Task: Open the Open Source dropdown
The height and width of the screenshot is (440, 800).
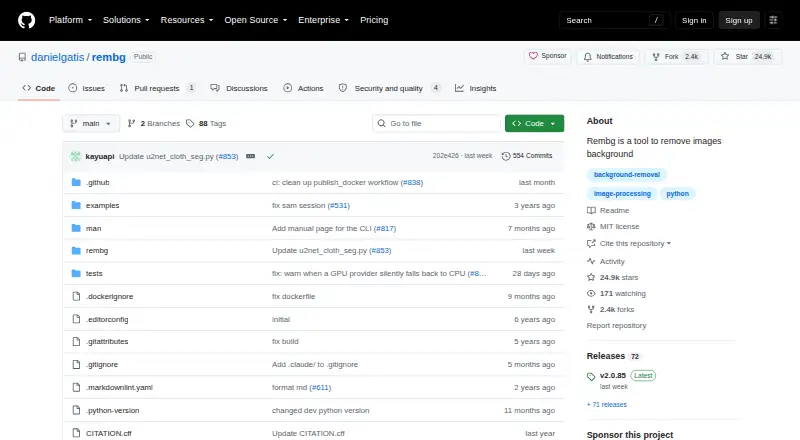Action: (x=256, y=20)
